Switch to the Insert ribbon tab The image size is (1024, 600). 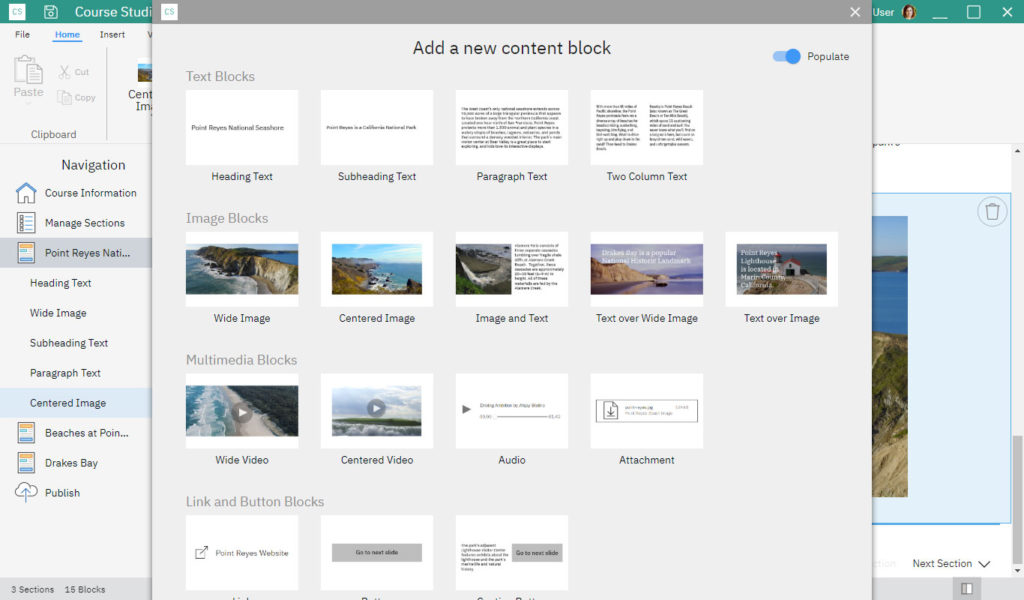coord(112,35)
